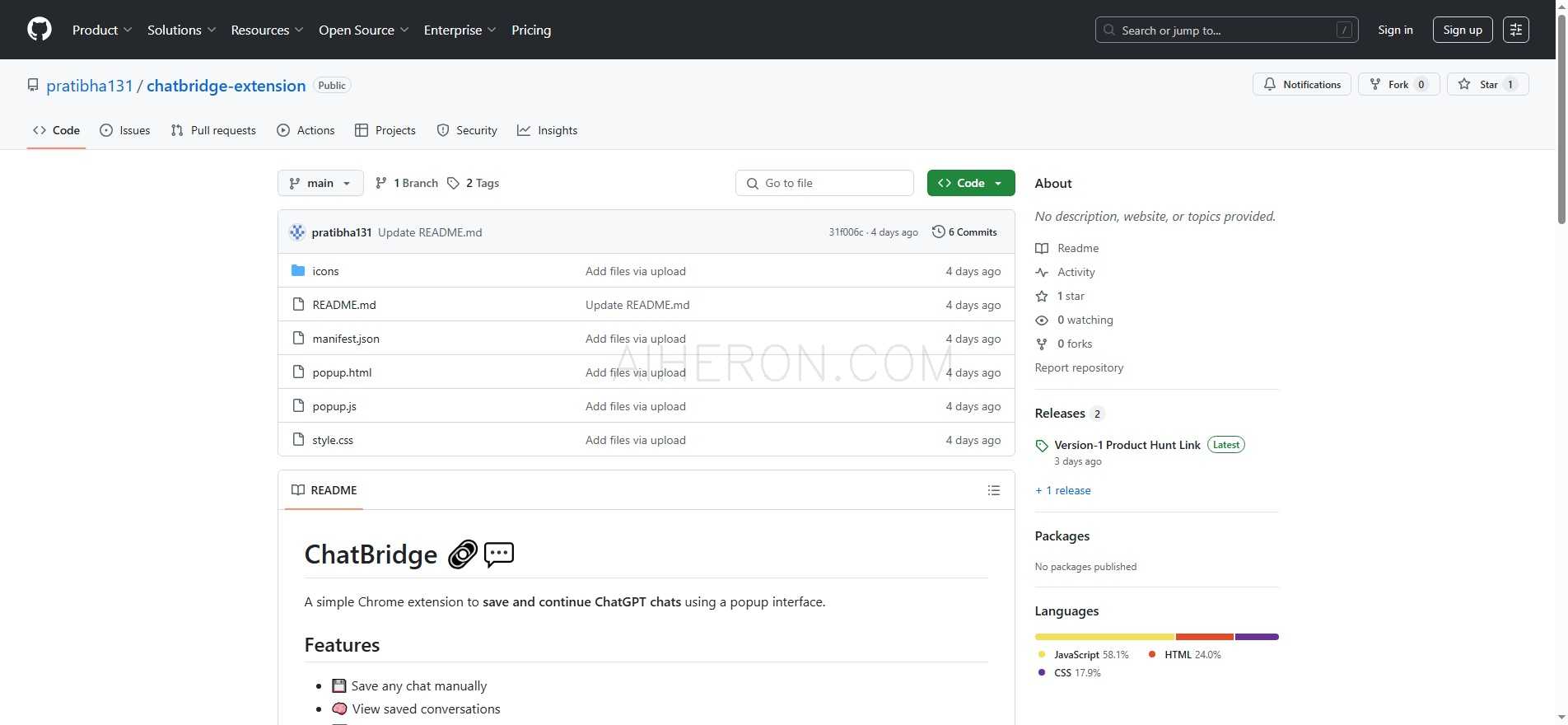Click the popup.js file icon
The height and width of the screenshot is (725, 1568).
(298, 406)
